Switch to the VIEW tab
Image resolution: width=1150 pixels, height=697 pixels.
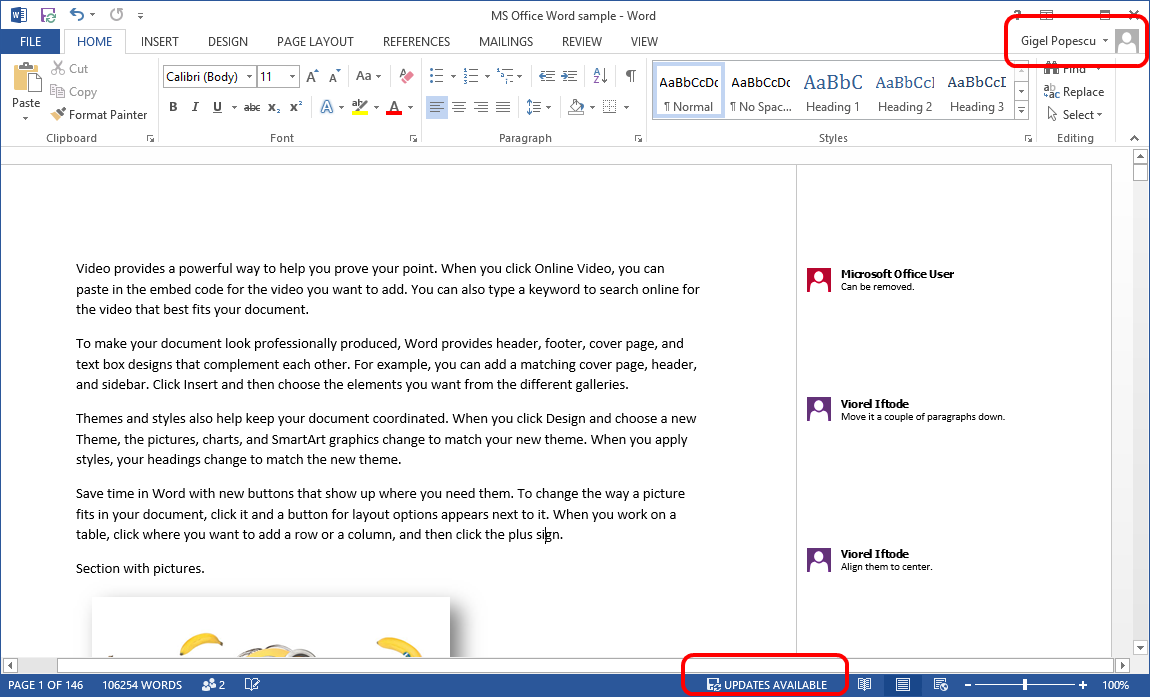[x=644, y=42]
